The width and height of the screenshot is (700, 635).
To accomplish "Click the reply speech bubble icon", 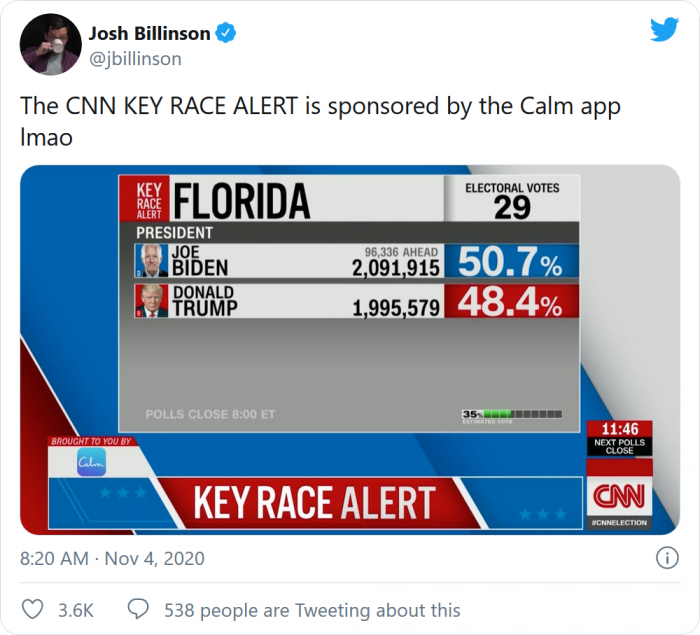I will pyautogui.click(x=139, y=610).
